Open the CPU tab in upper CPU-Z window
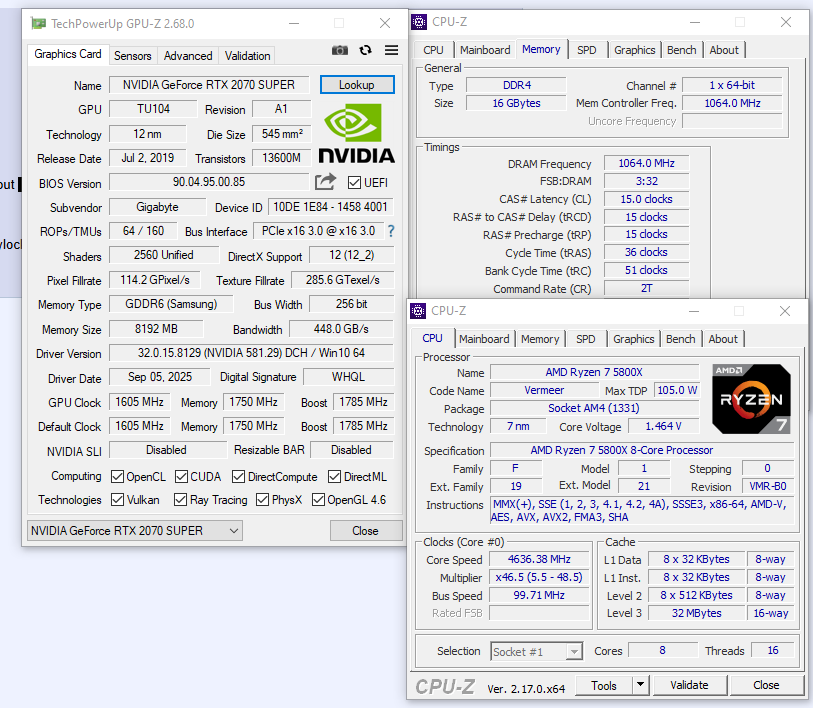The width and height of the screenshot is (813, 708). click(433, 50)
